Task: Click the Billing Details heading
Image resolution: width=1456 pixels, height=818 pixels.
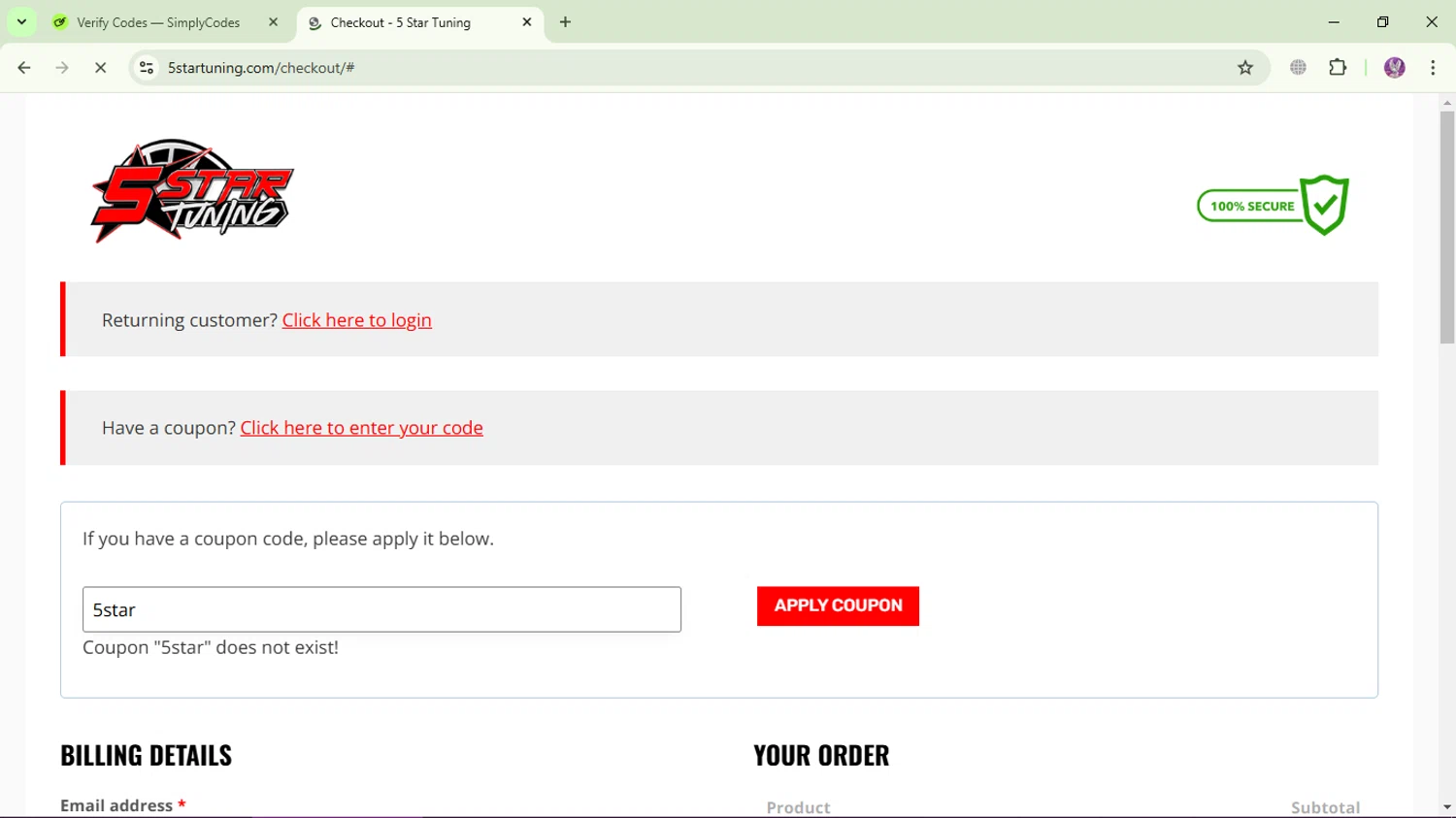Action: pos(147,755)
